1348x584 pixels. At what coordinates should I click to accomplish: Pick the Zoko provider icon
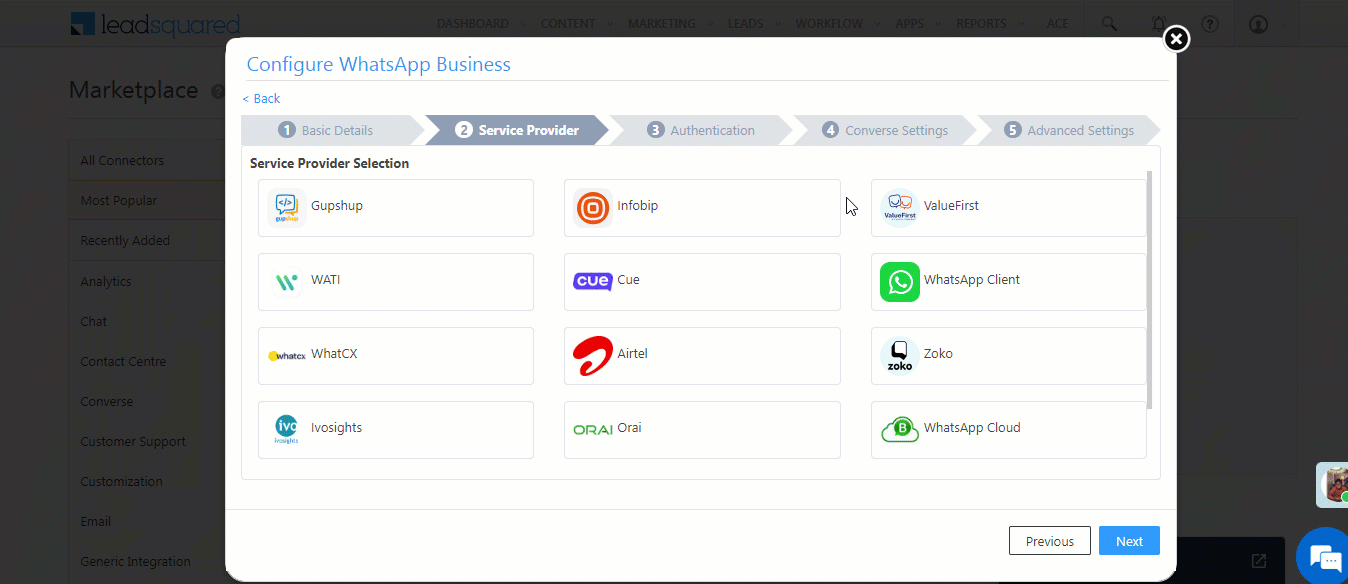899,356
